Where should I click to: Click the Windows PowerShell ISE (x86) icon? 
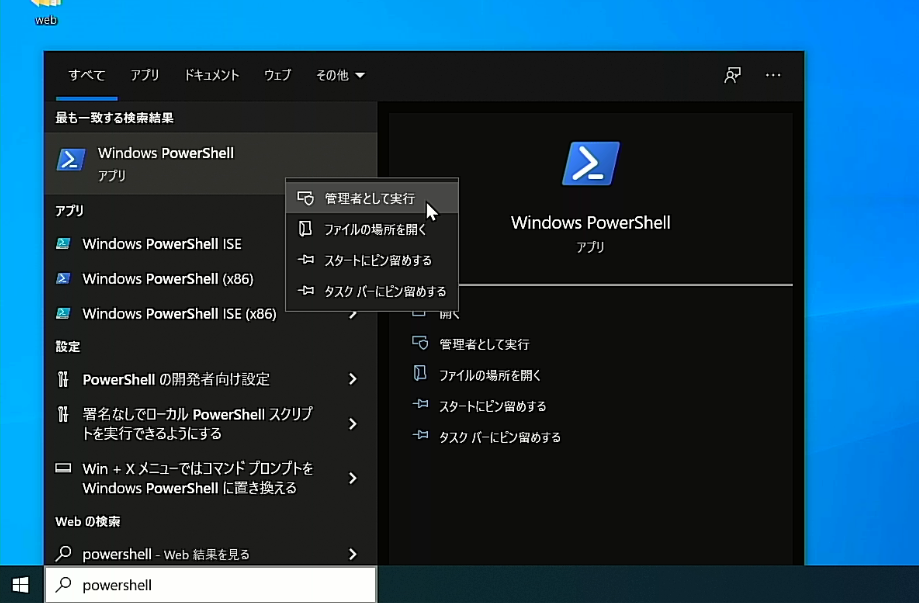click(63, 314)
